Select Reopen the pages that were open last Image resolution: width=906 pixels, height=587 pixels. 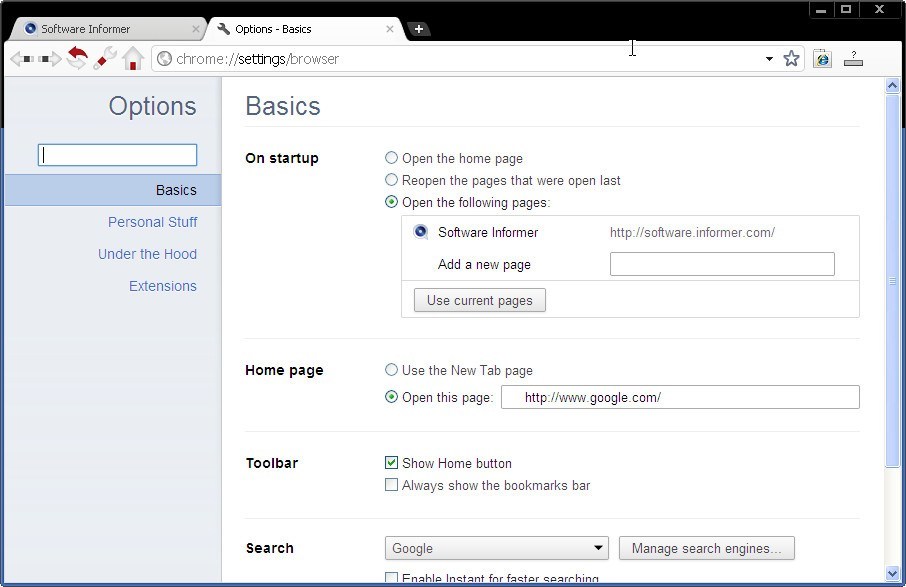click(x=391, y=180)
